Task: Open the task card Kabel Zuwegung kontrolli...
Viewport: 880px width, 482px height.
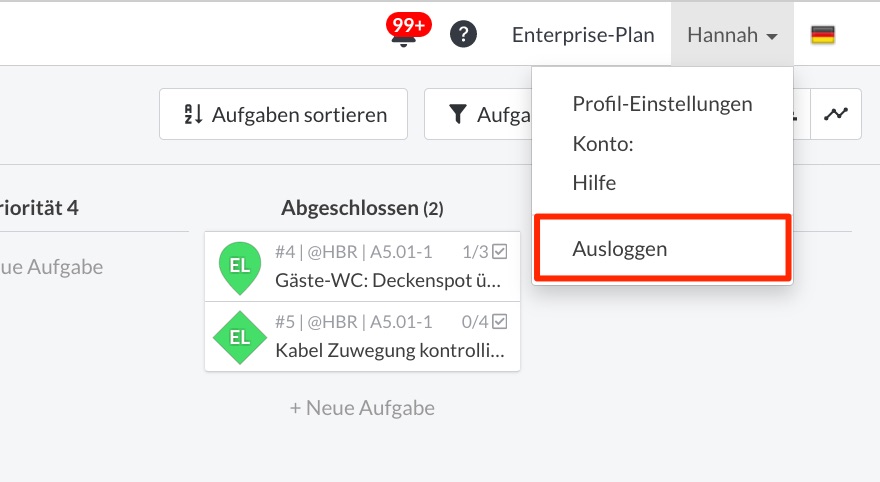Action: [x=363, y=337]
